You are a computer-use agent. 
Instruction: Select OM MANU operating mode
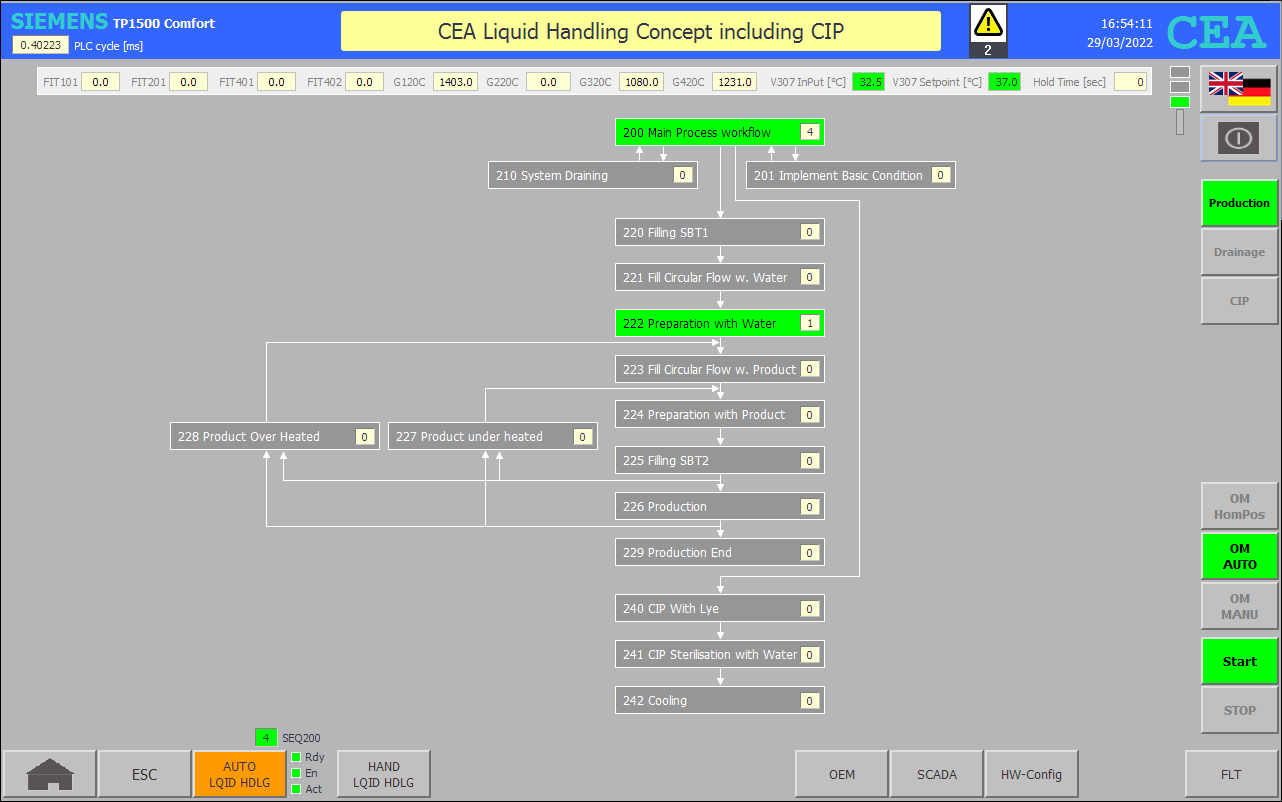click(1239, 606)
